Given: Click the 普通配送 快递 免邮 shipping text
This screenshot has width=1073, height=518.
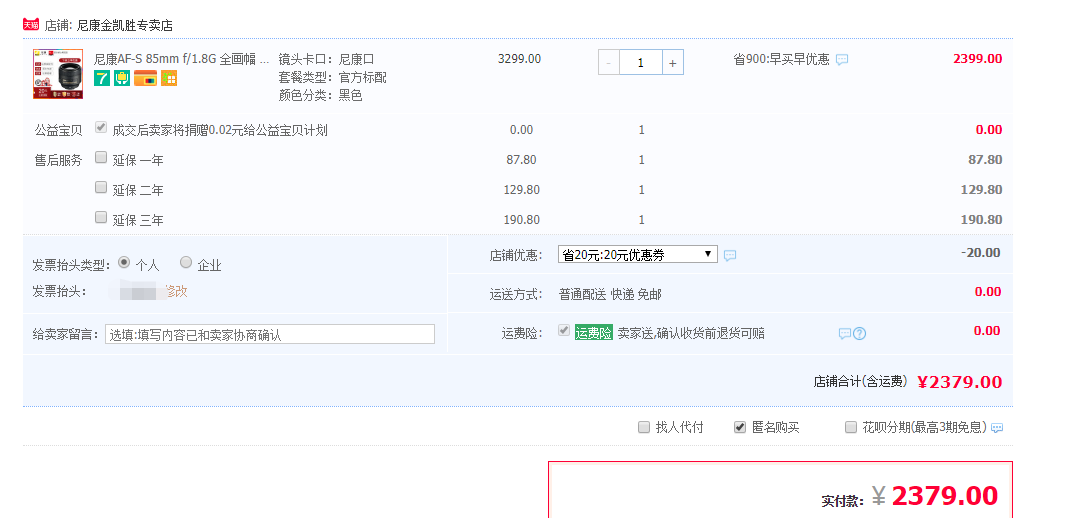Looking at the screenshot, I should coord(610,294).
